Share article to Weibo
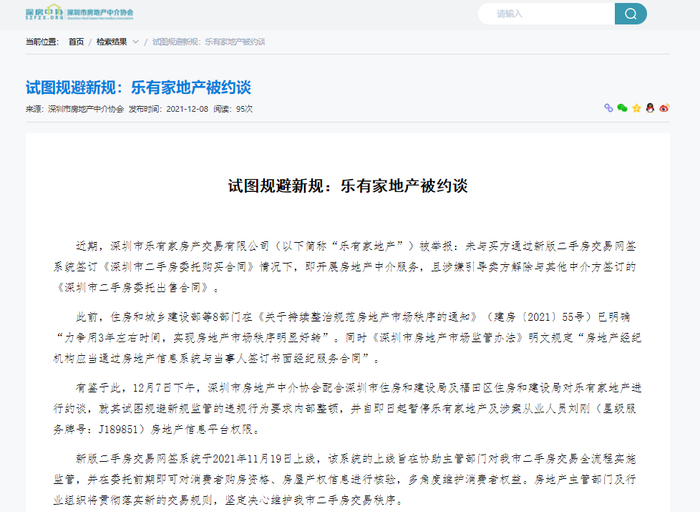 coord(664,108)
